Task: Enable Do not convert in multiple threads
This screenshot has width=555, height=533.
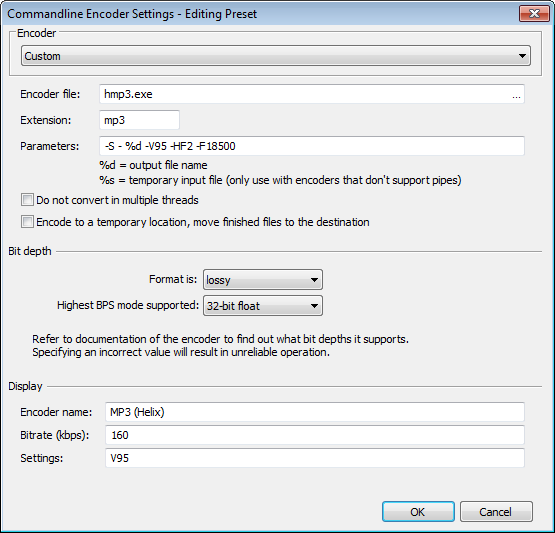Action: (27, 200)
